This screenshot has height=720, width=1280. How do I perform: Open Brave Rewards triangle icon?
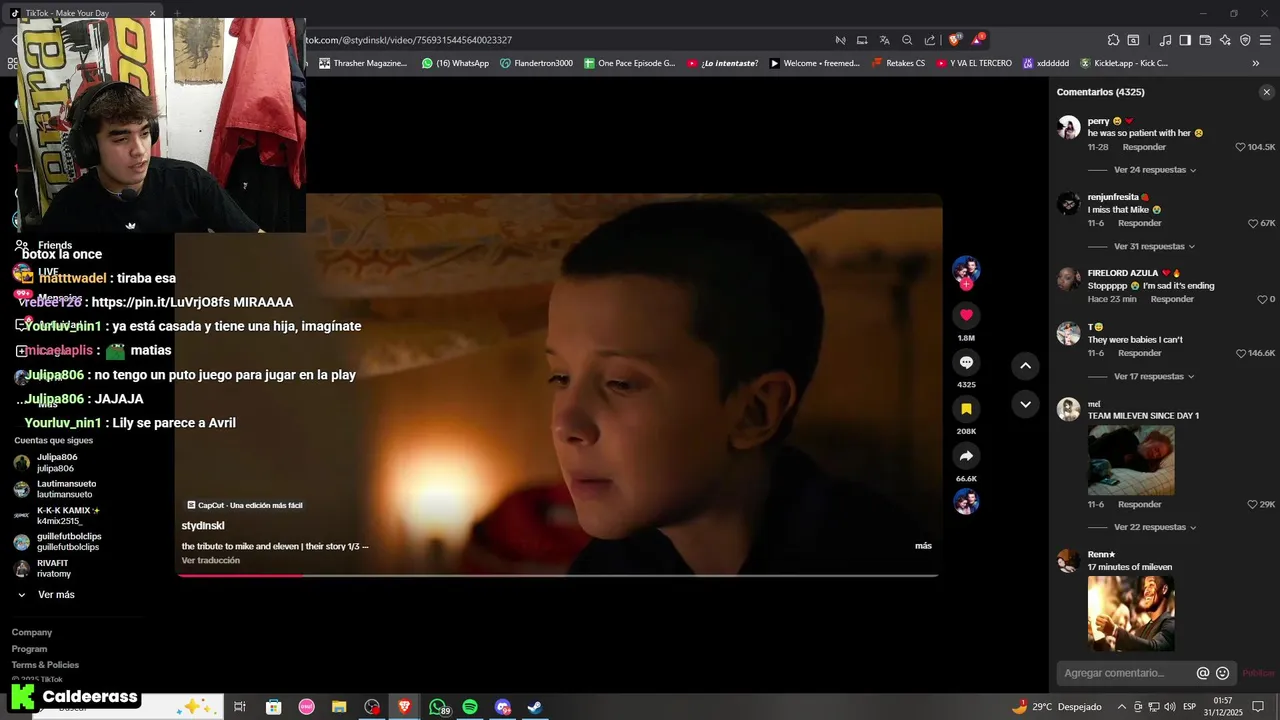[x=977, y=40]
